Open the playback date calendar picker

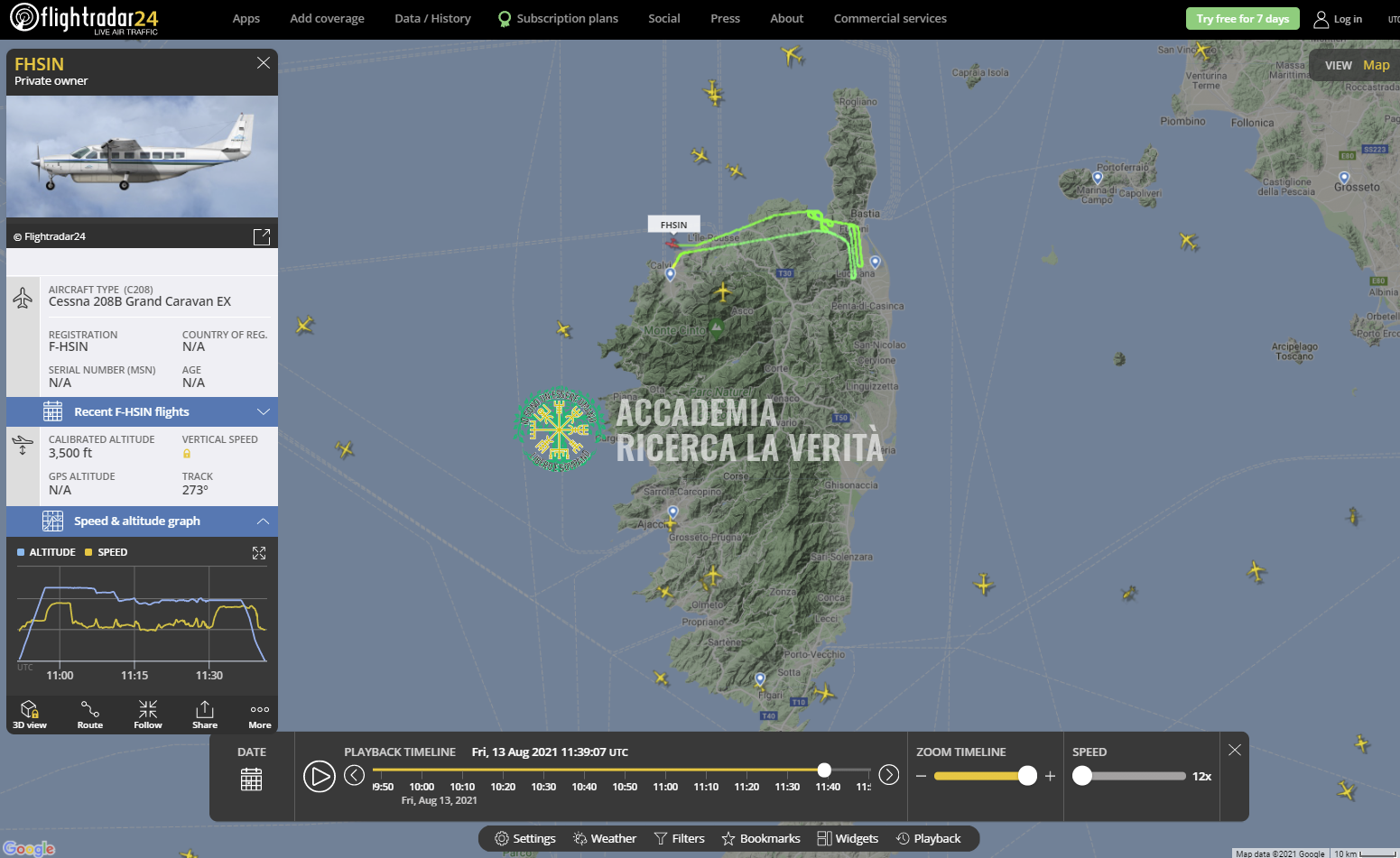coord(252,779)
